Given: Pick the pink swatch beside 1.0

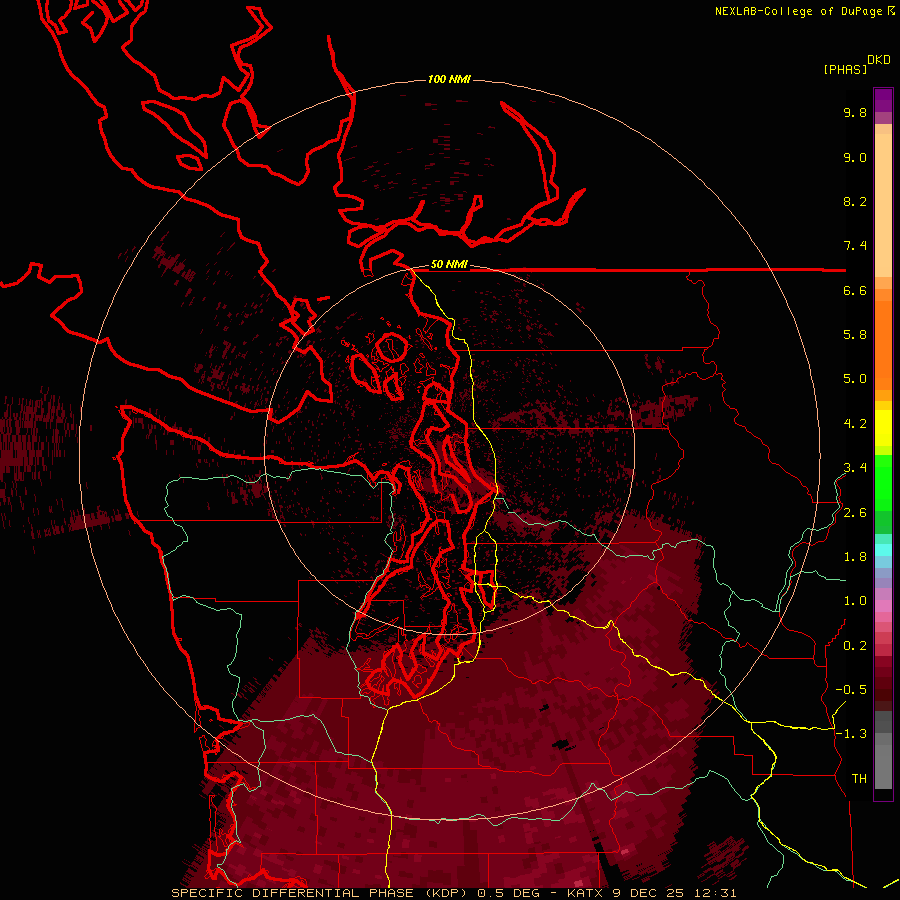Looking at the screenshot, I should tap(883, 605).
